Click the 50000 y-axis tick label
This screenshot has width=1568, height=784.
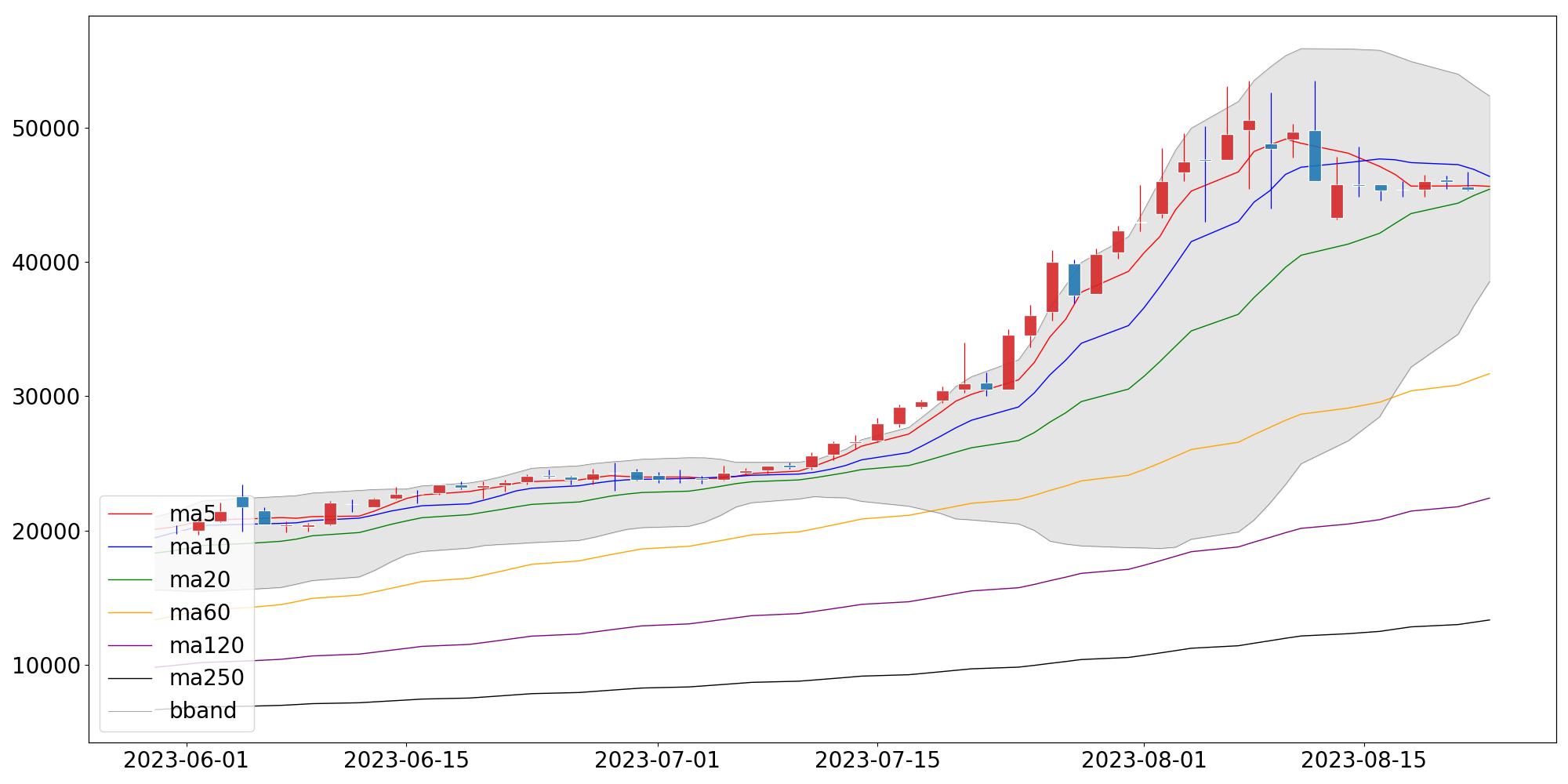(46, 129)
